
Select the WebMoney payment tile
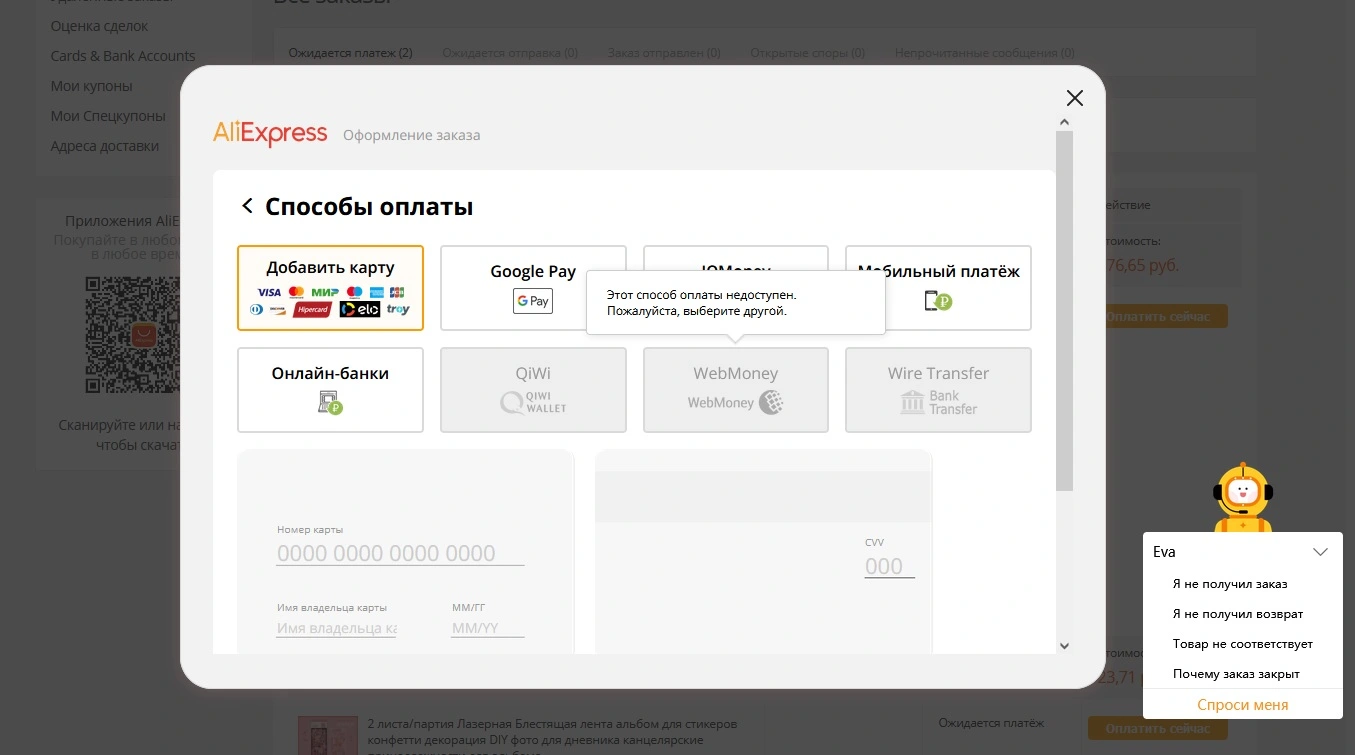coord(735,390)
